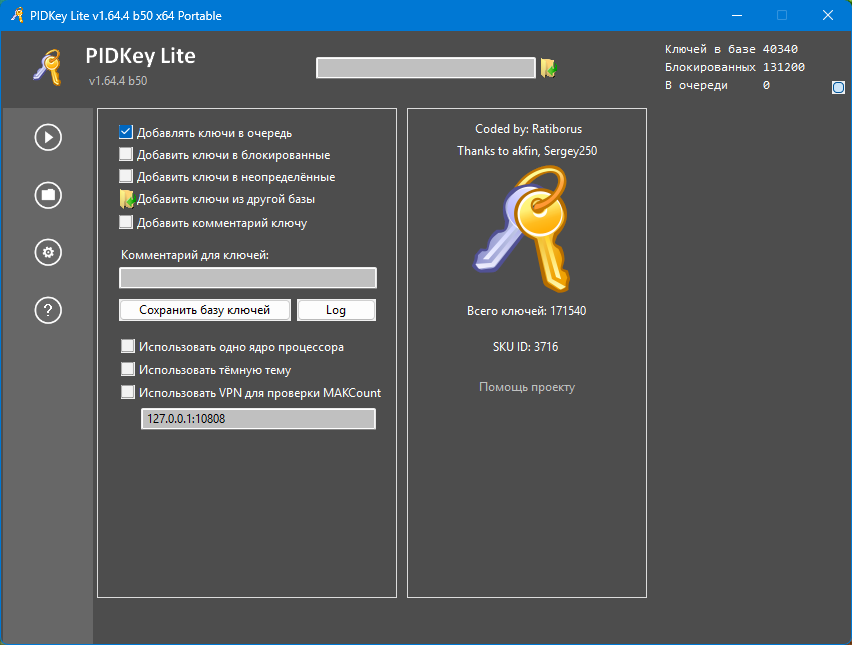Click the question mark help icon

pyautogui.click(x=48, y=310)
